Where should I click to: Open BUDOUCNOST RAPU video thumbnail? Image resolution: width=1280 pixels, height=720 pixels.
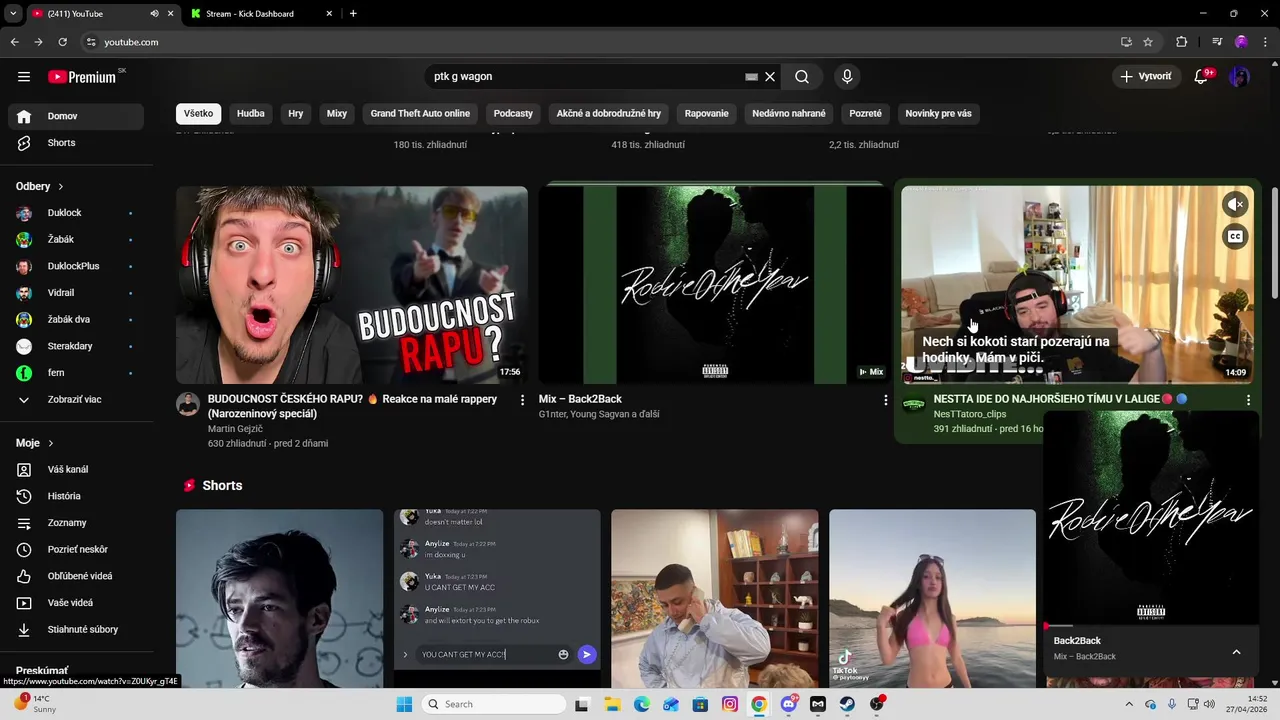point(352,285)
